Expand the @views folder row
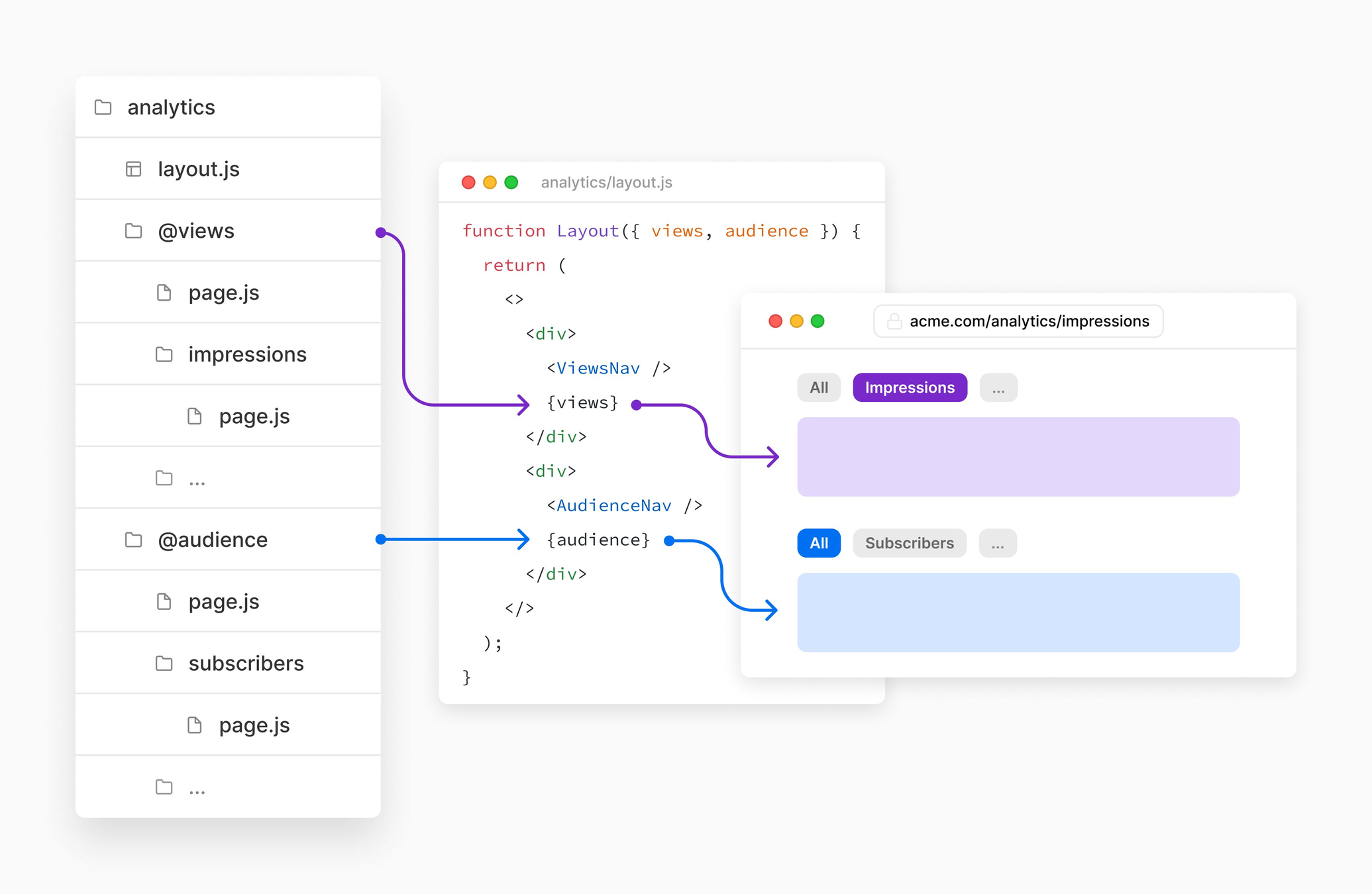This screenshot has height=894, width=1372. click(x=196, y=231)
